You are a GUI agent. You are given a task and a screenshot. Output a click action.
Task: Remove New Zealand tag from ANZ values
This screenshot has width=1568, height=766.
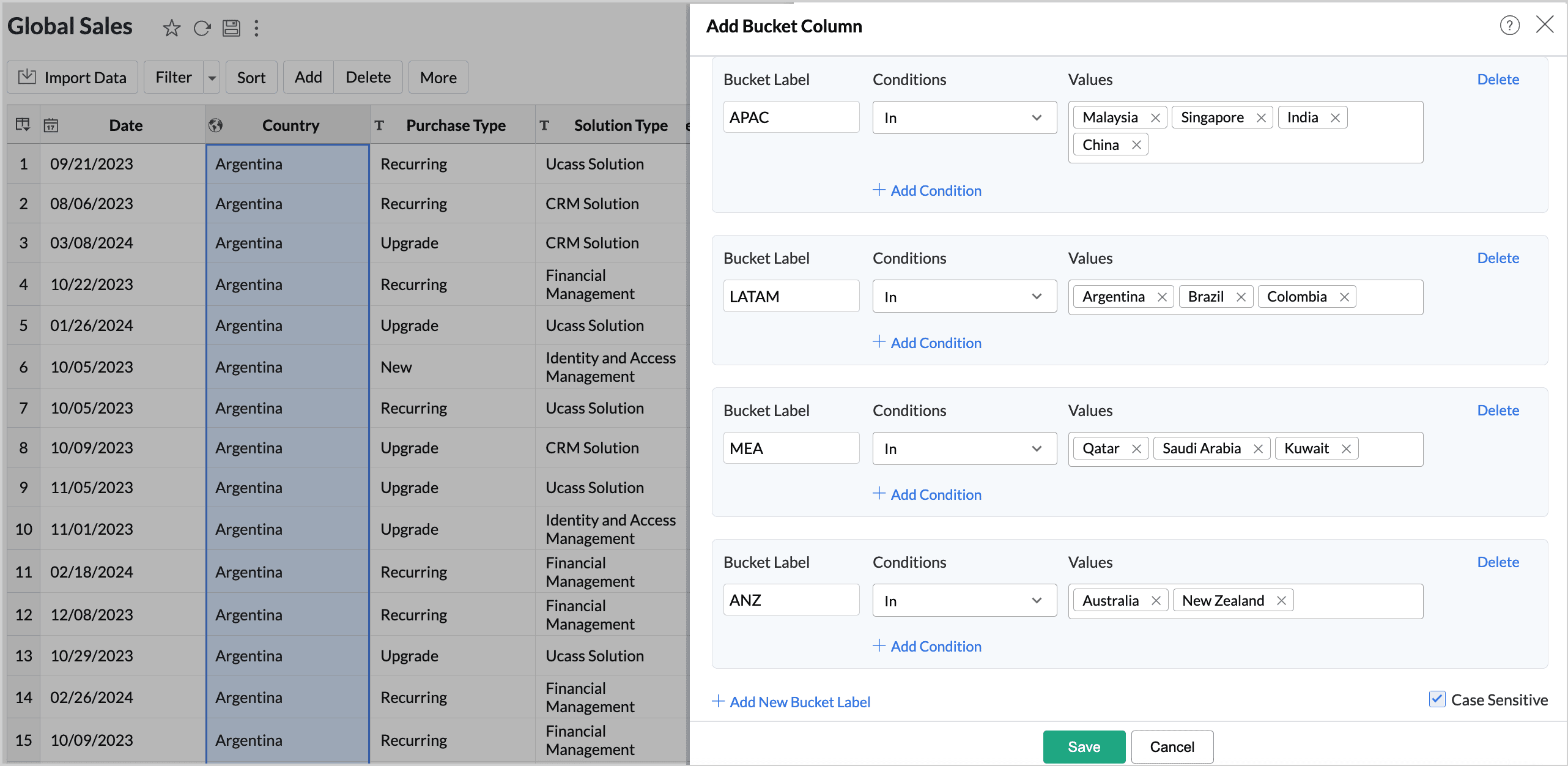pos(1281,601)
